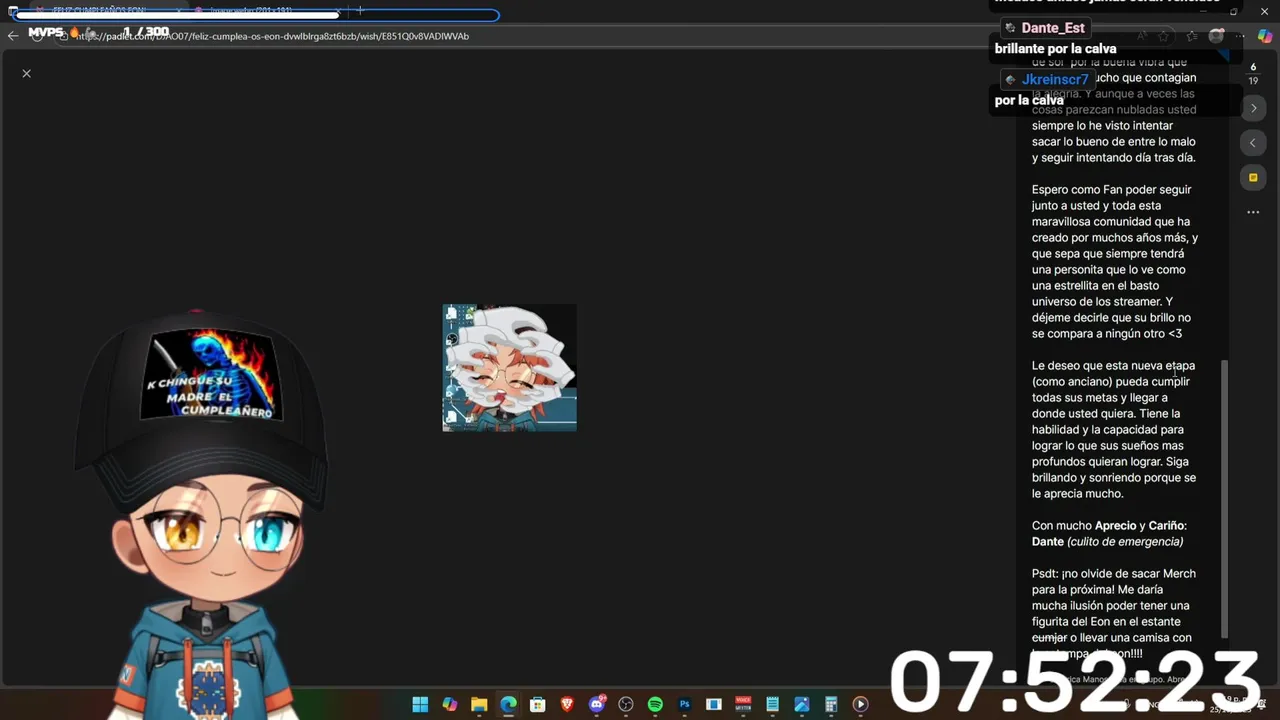Screen dimensions: 1280x720
Task: Close the expanded Padlet post view
Action: [27, 73]
